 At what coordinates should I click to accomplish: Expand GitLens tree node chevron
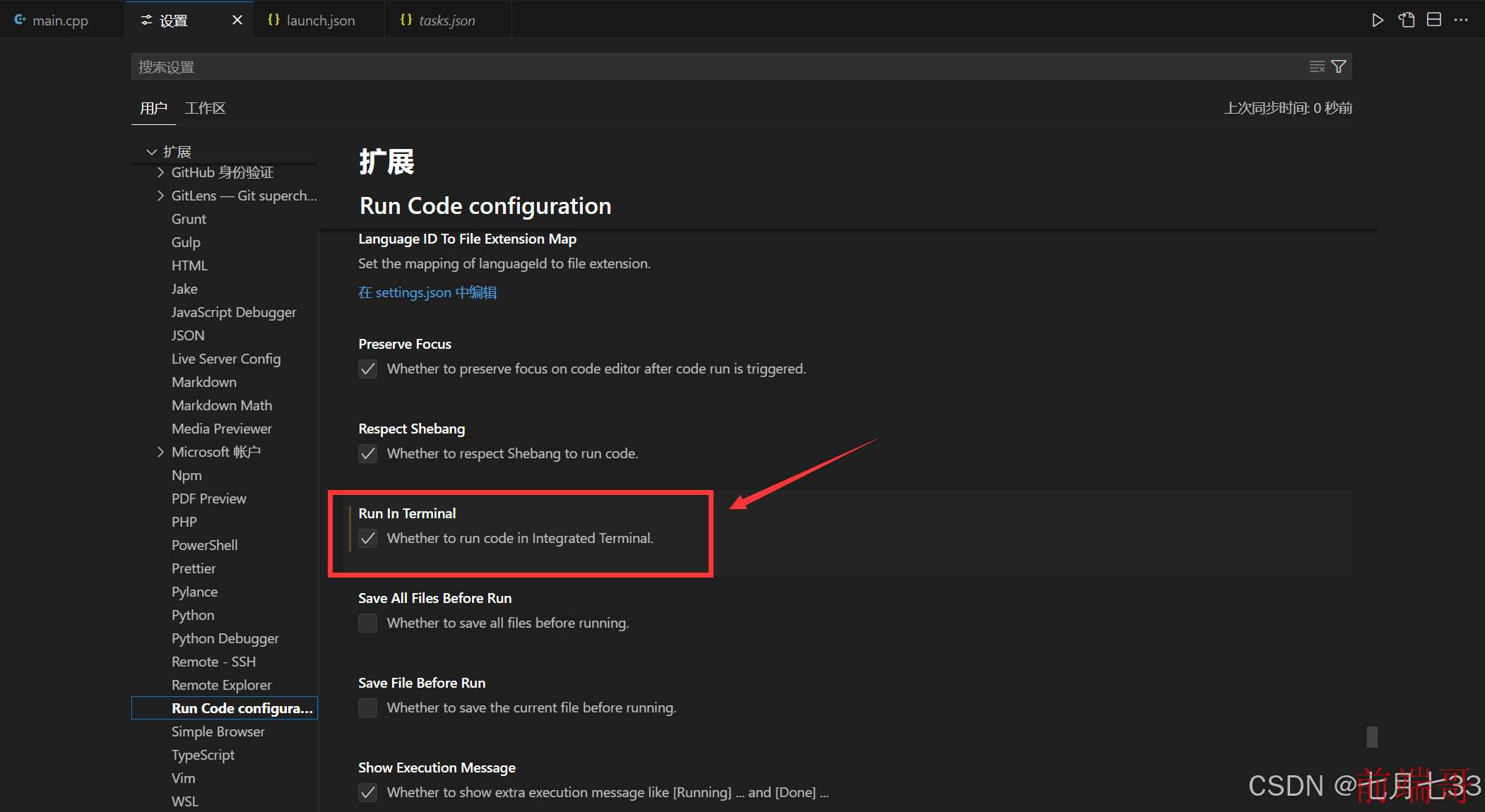click(x=160, y=196)
